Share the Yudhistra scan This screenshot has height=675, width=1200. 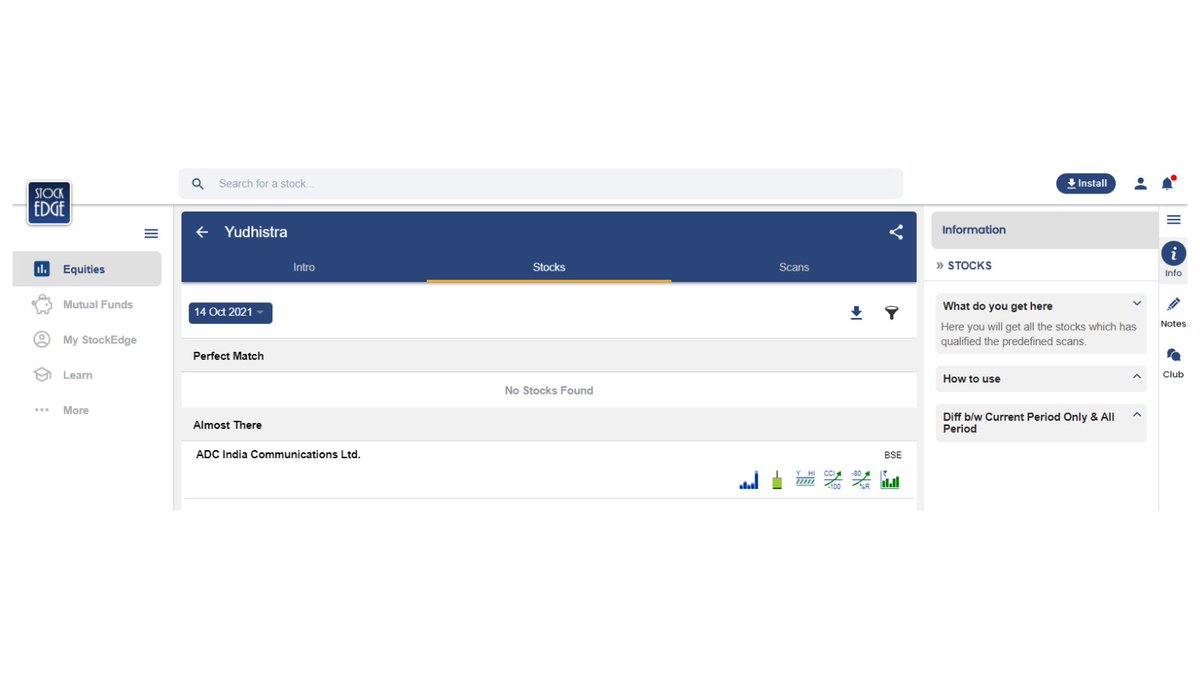click(896, 232)
